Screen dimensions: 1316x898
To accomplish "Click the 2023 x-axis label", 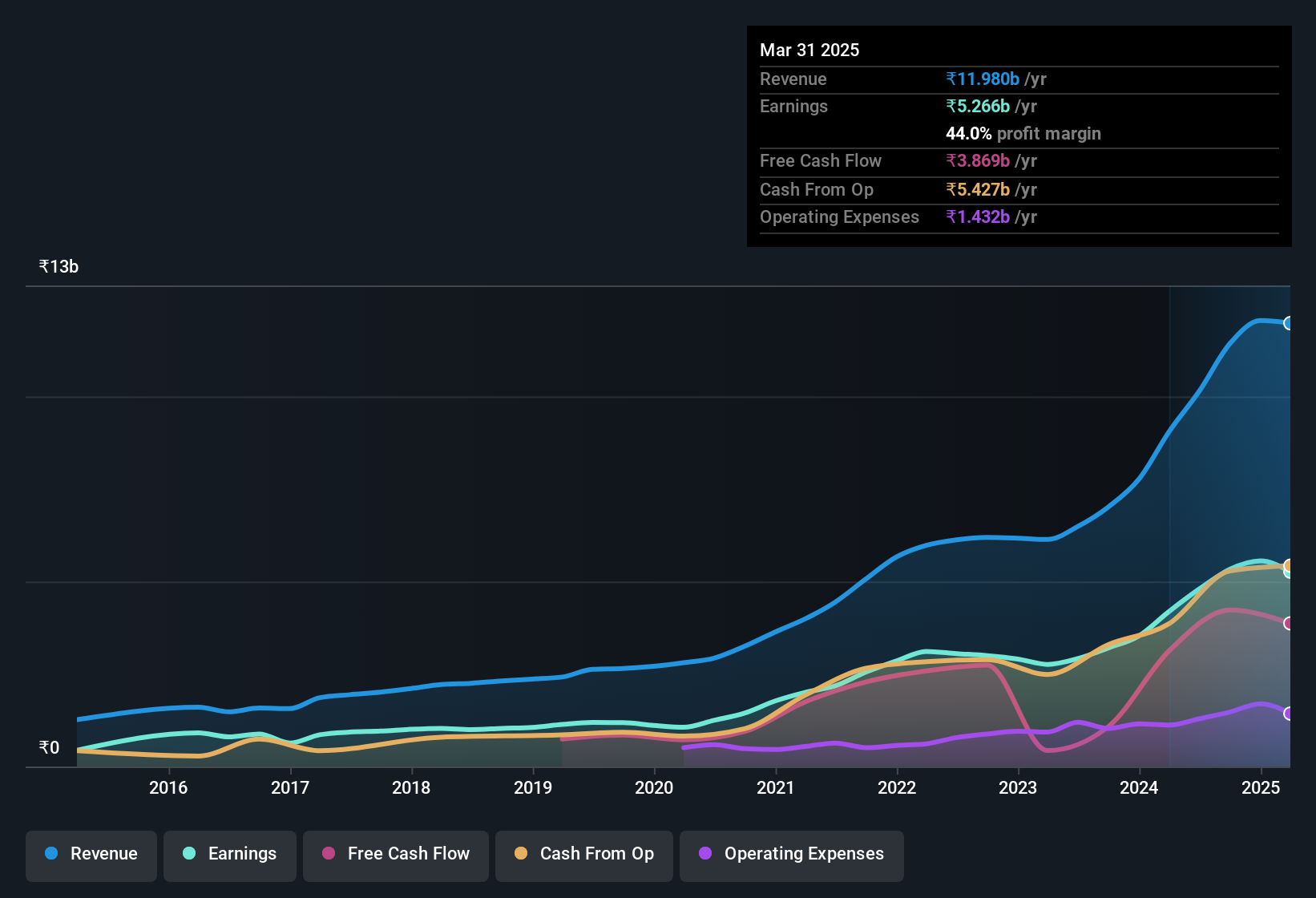I will [x=1018, y=787].
